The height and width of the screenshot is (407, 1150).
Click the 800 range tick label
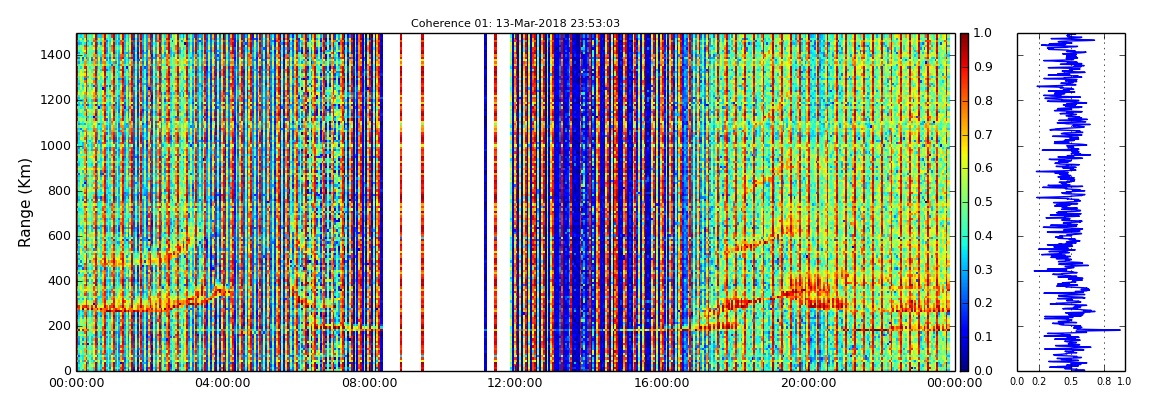[x=59, y=191]
